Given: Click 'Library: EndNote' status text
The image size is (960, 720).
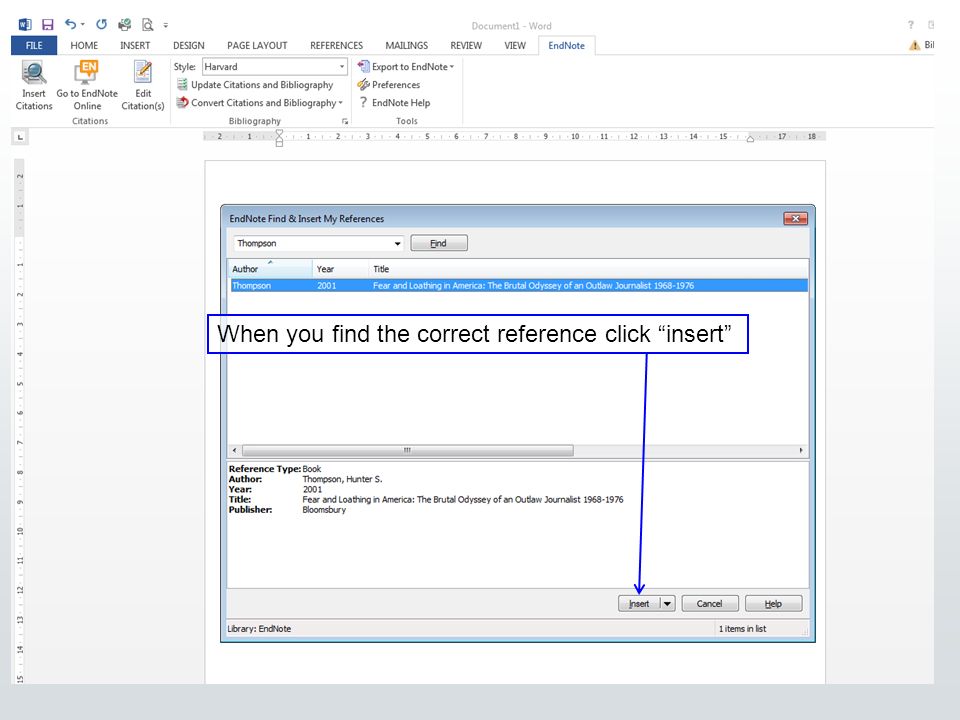Looking at the screenshot, I should [259, 629].
